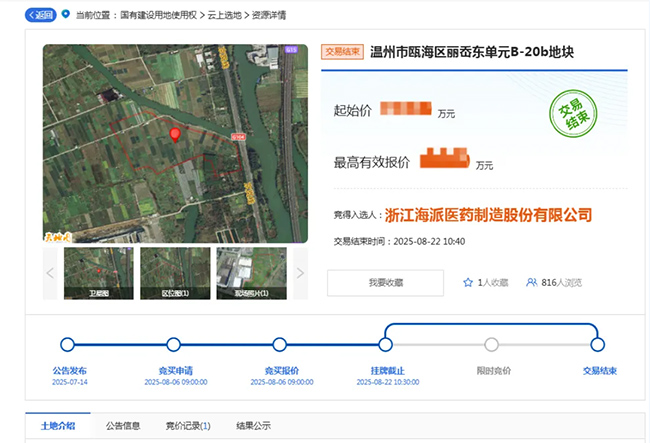This screenshot has height=443, width=650.
Task: Switch to the 公告信息 tab
Action: (123, 426)
